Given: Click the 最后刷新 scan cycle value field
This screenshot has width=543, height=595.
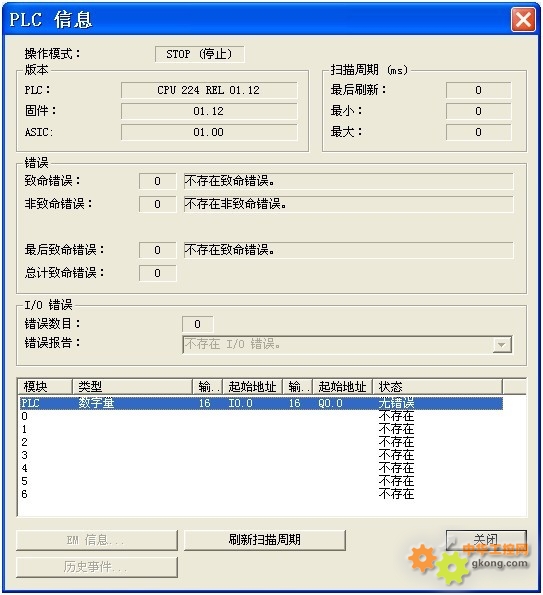Looking at the screenshot, I should (x=478, y=90).
